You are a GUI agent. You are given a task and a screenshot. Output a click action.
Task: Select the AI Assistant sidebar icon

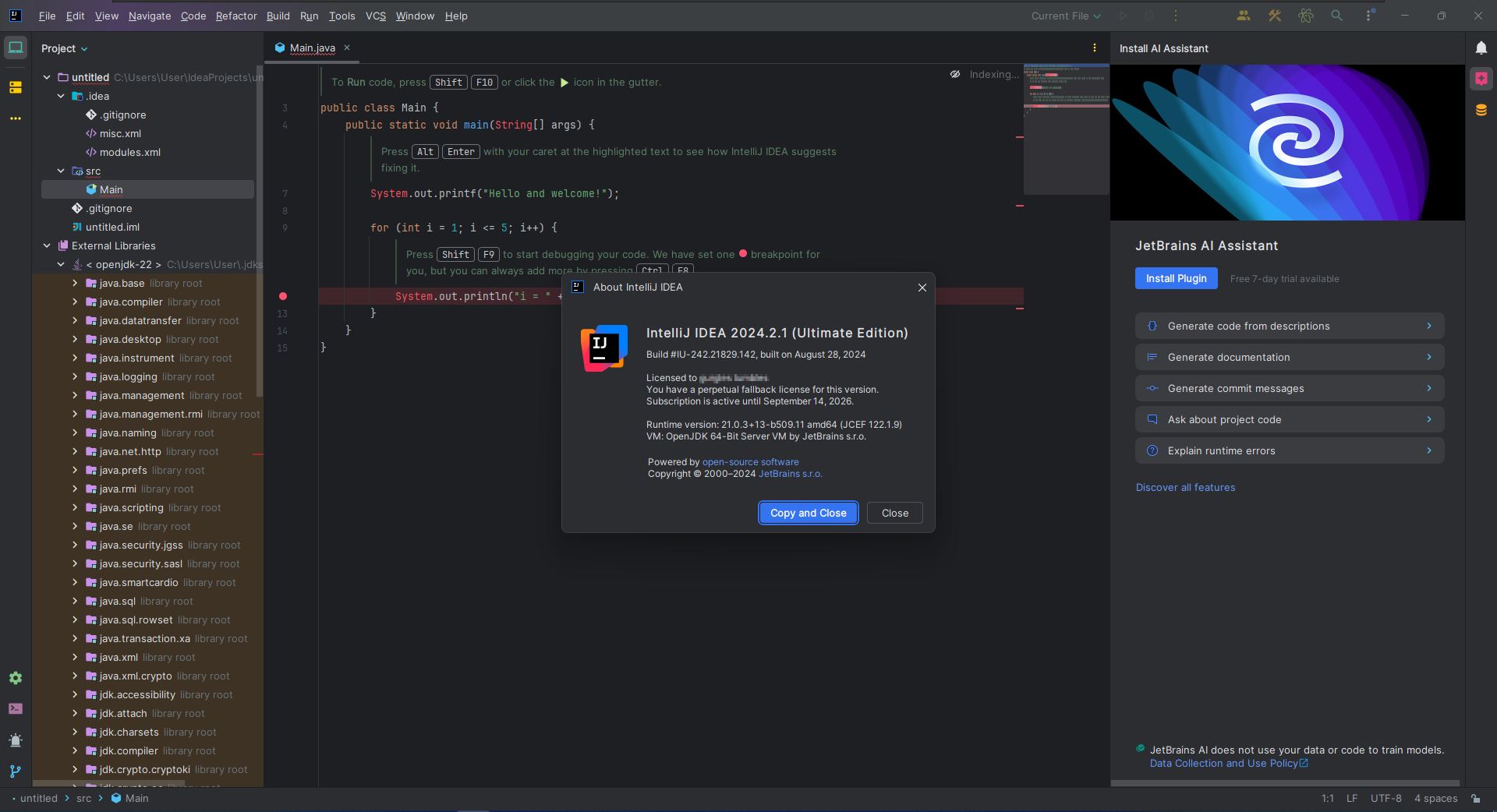pos(1481,79)
